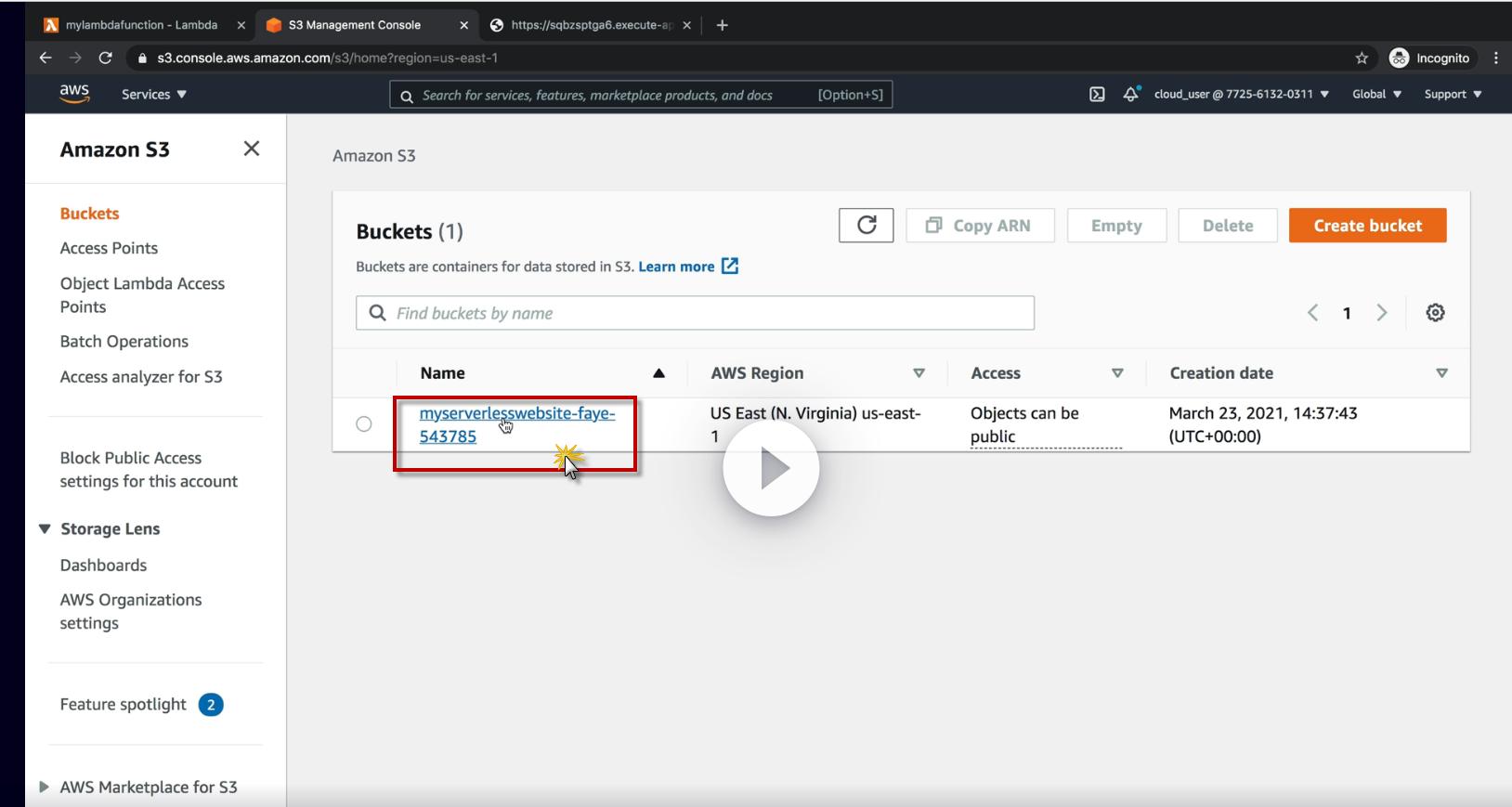Expand AWS Marketplace for S3 section
This screenshot has width=1512, height=807.
click(45, 787)
